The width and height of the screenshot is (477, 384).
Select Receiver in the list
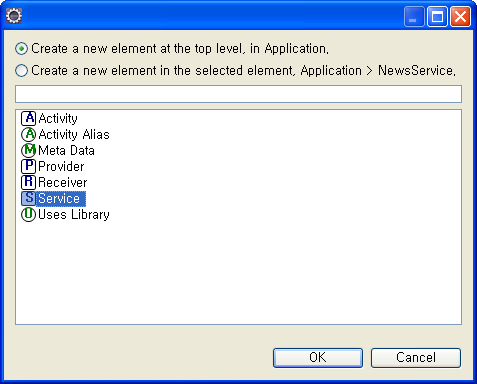tap(63, 182)
